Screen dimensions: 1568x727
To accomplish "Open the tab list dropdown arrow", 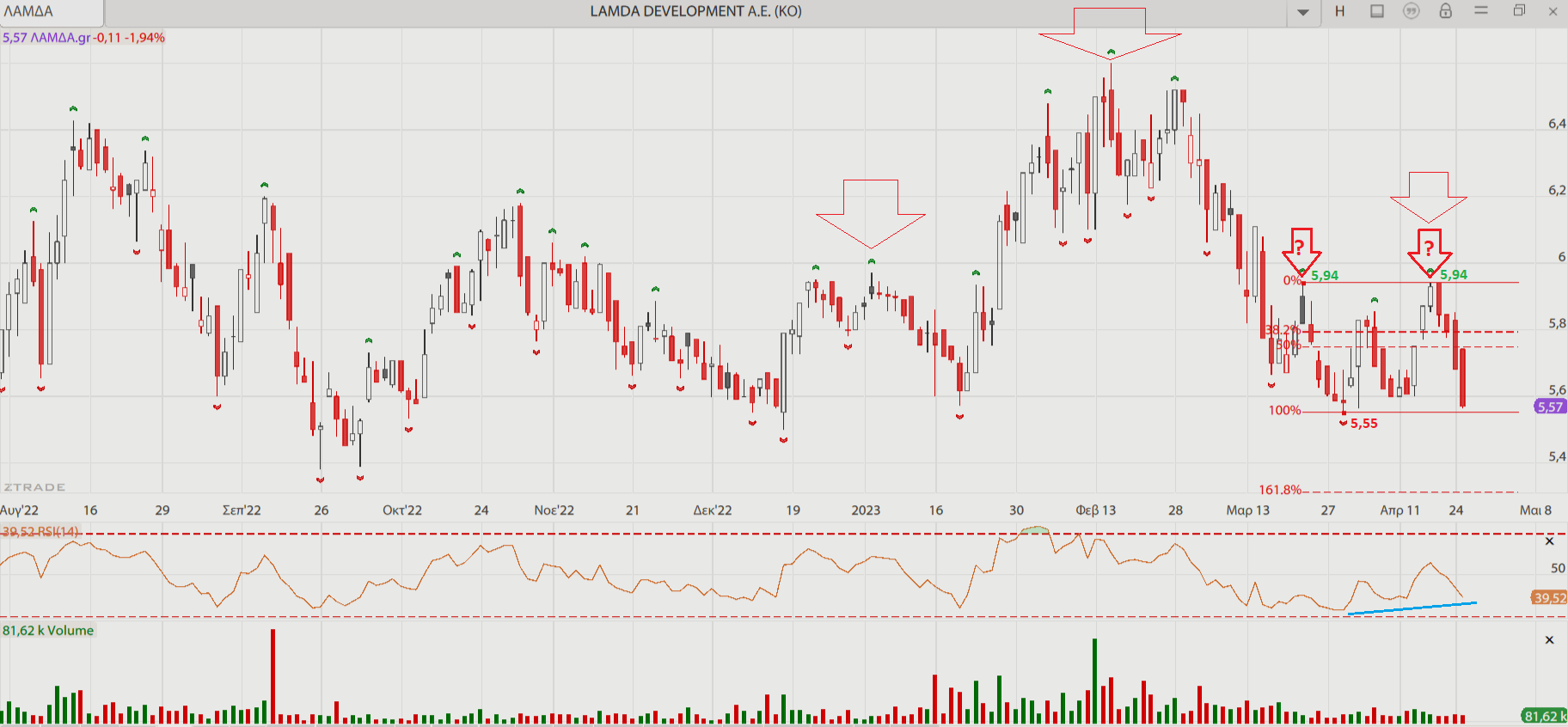I will [x=1303, y=12].
